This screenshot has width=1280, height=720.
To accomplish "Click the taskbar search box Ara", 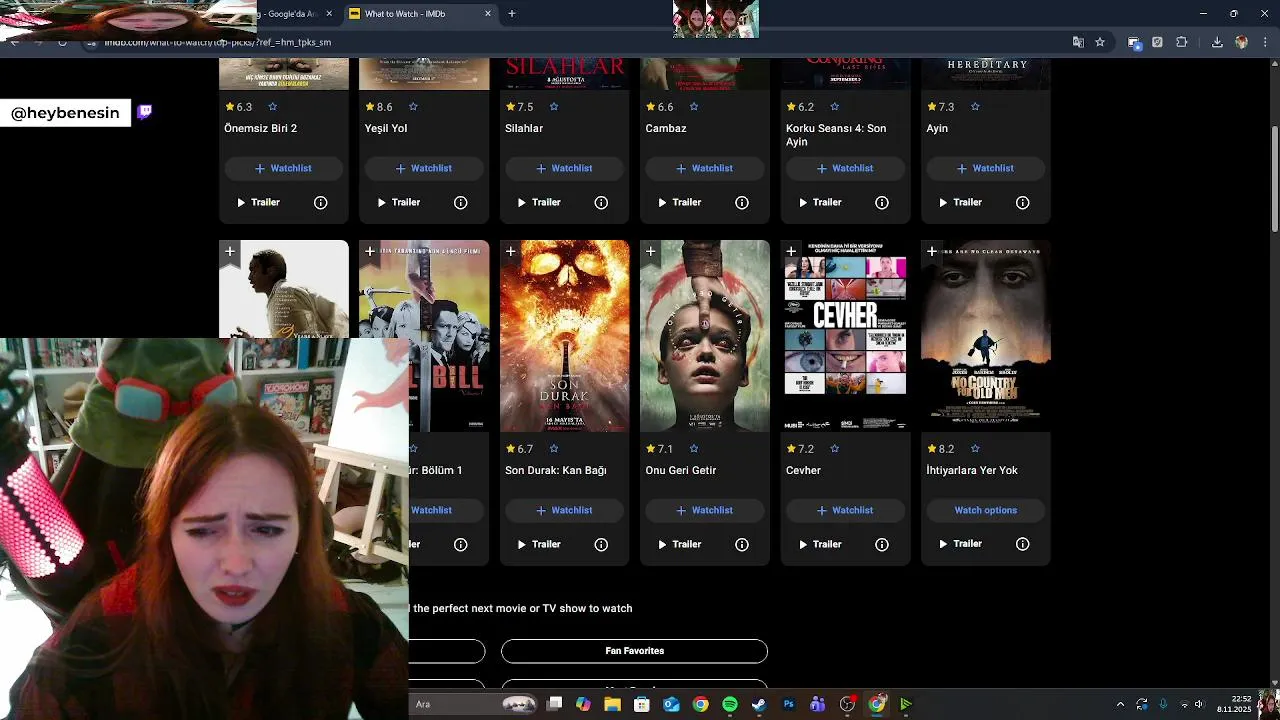I will click(x=475, y=704).
